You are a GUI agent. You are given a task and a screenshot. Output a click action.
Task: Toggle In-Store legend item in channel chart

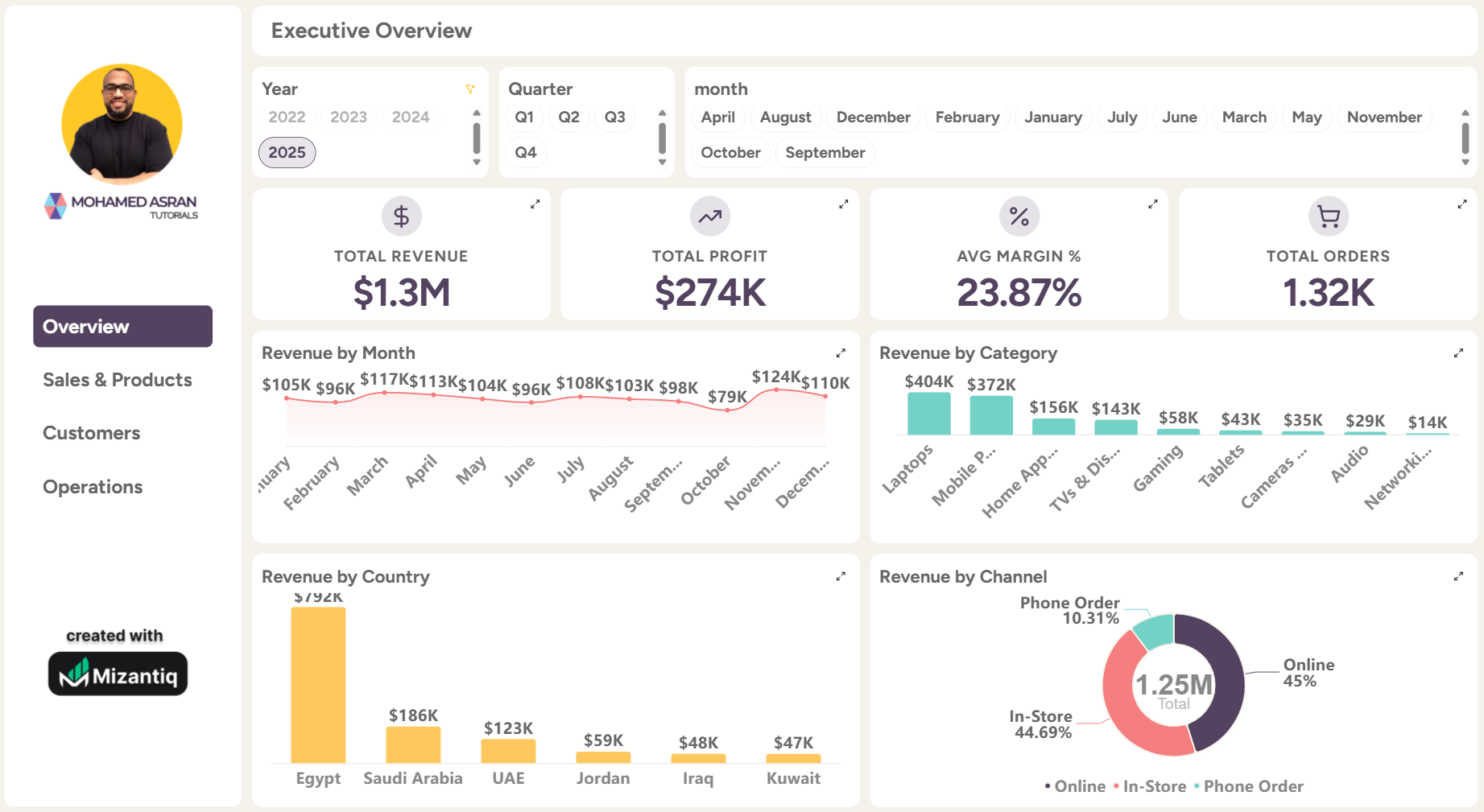pos(1150,786)
